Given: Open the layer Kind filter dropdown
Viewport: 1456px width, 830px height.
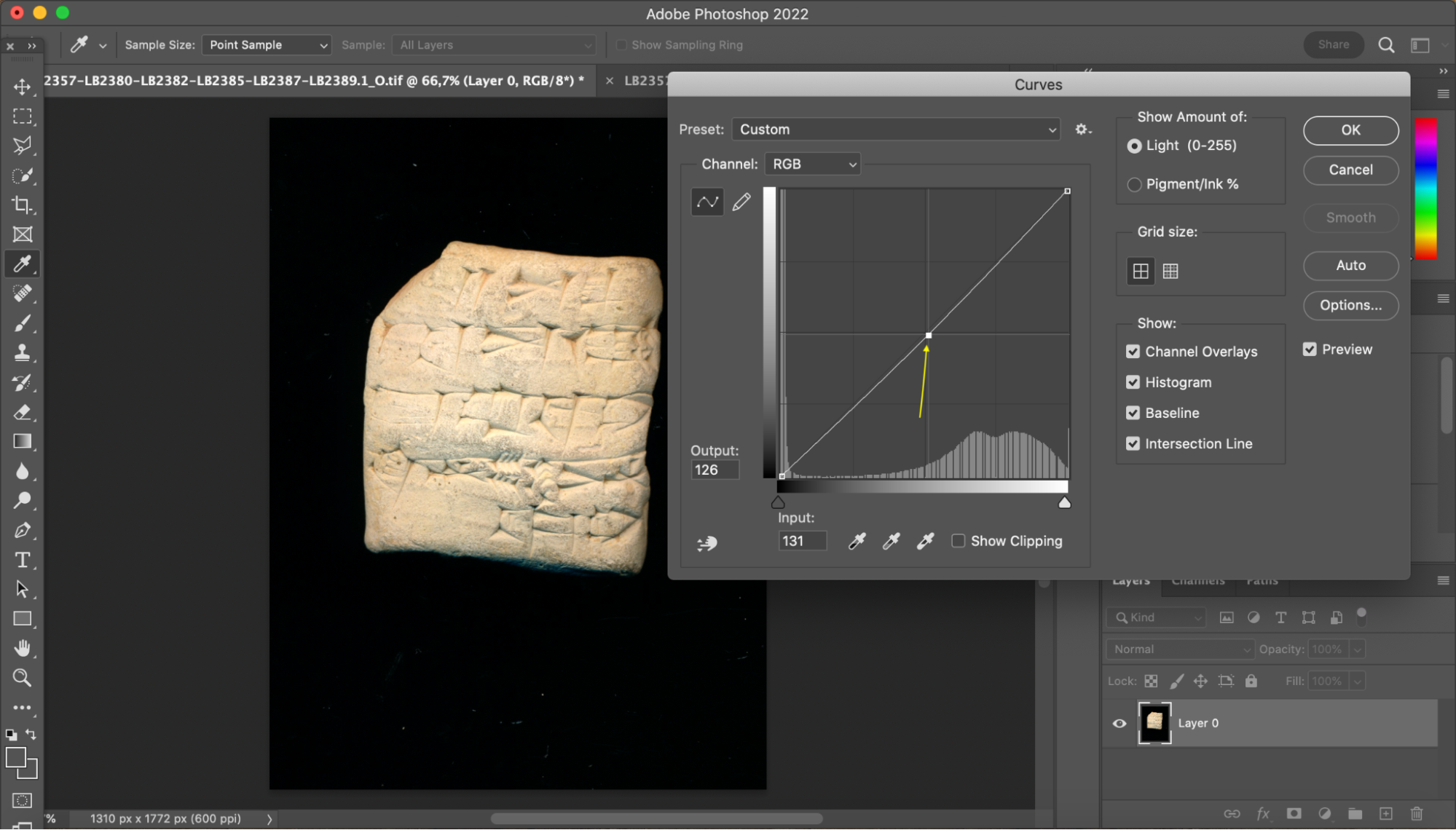Looking at the screenshot, I should coord(1156,617).
